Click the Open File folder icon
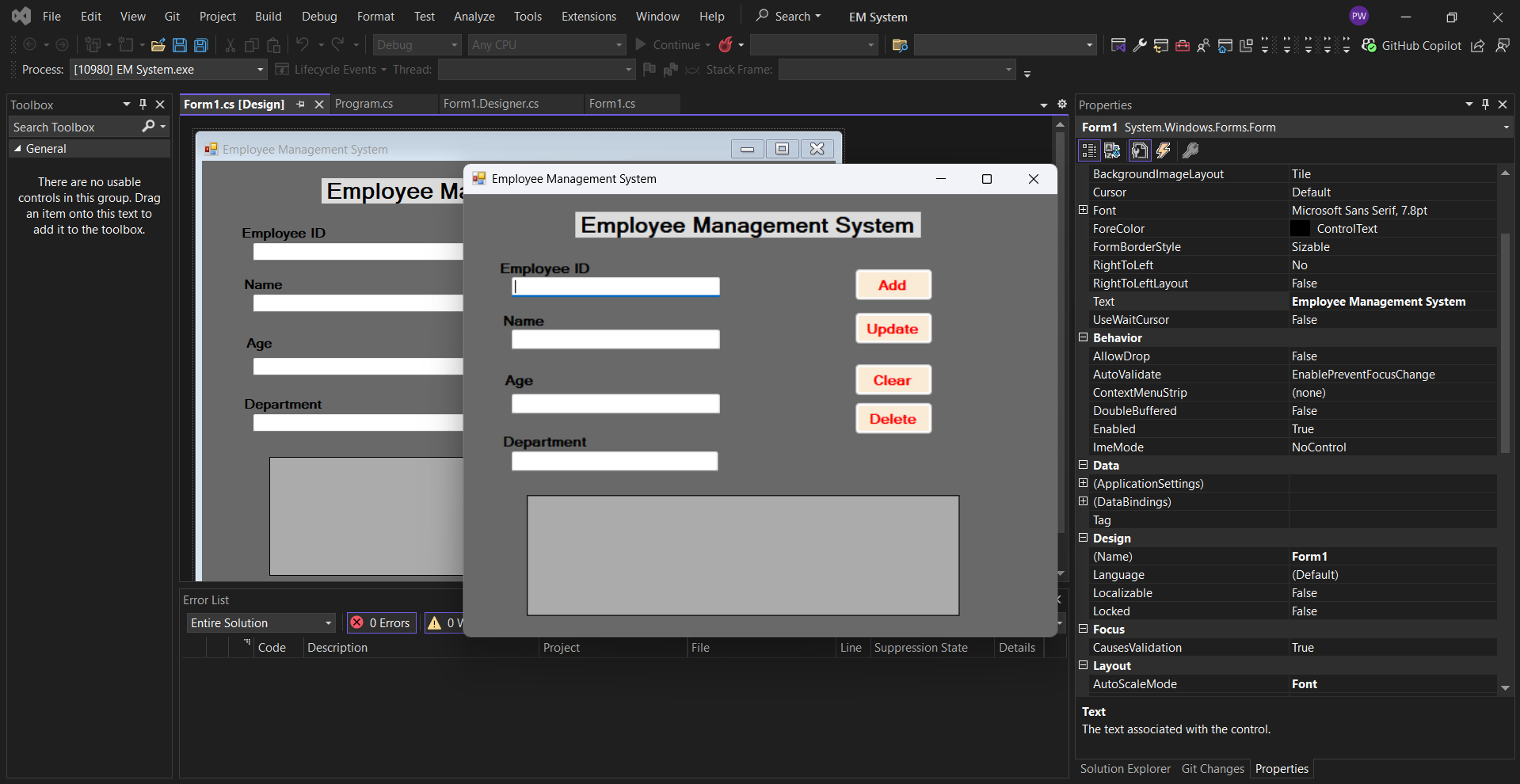The width and height of the screenshot is (1520, 784). (158, 45)
